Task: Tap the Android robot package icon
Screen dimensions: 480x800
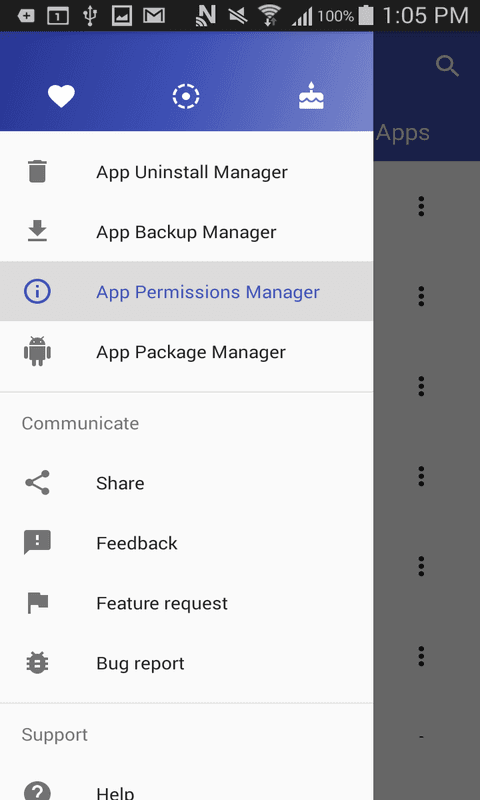Action: click(37, 352)
